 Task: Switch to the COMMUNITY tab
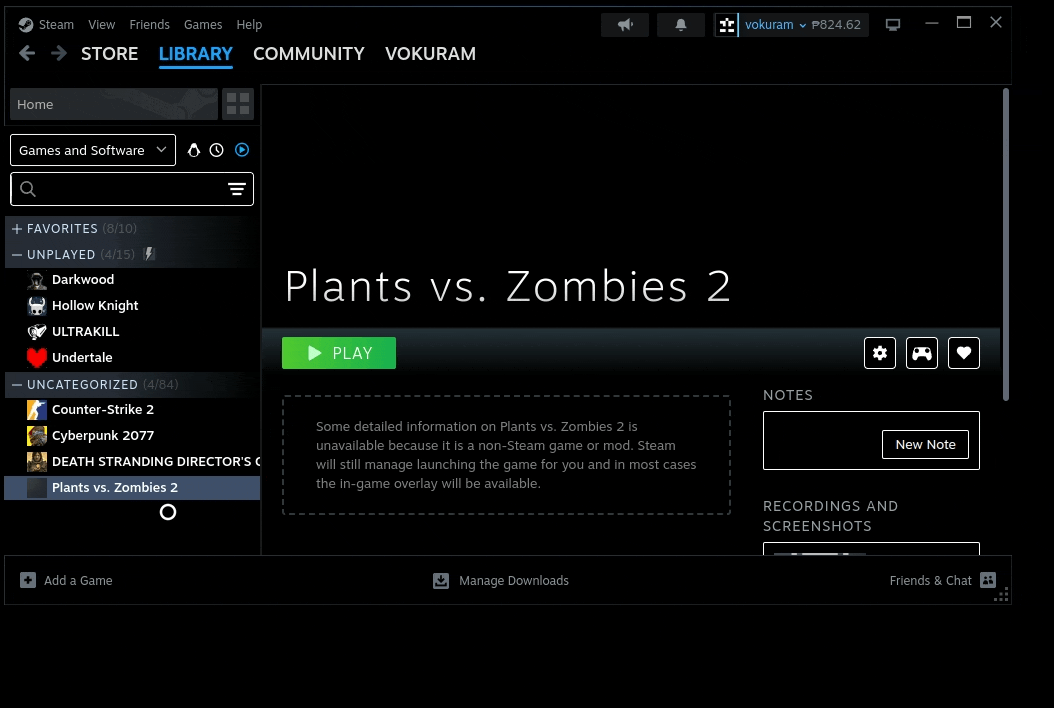(309, 54)
